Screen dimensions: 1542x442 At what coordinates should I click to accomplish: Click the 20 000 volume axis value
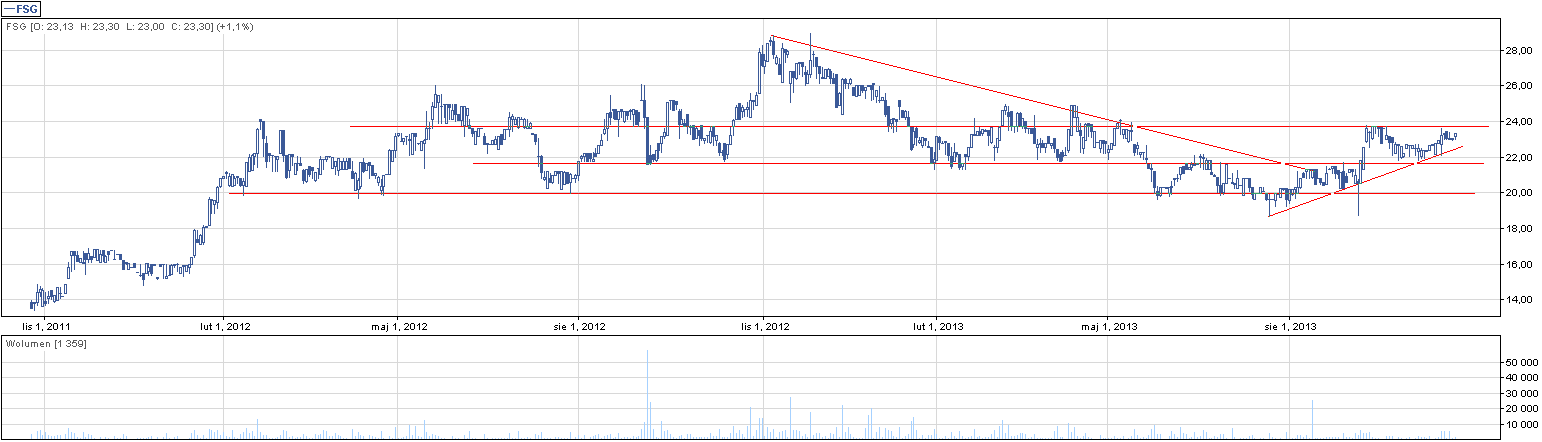click(1521, 409)
